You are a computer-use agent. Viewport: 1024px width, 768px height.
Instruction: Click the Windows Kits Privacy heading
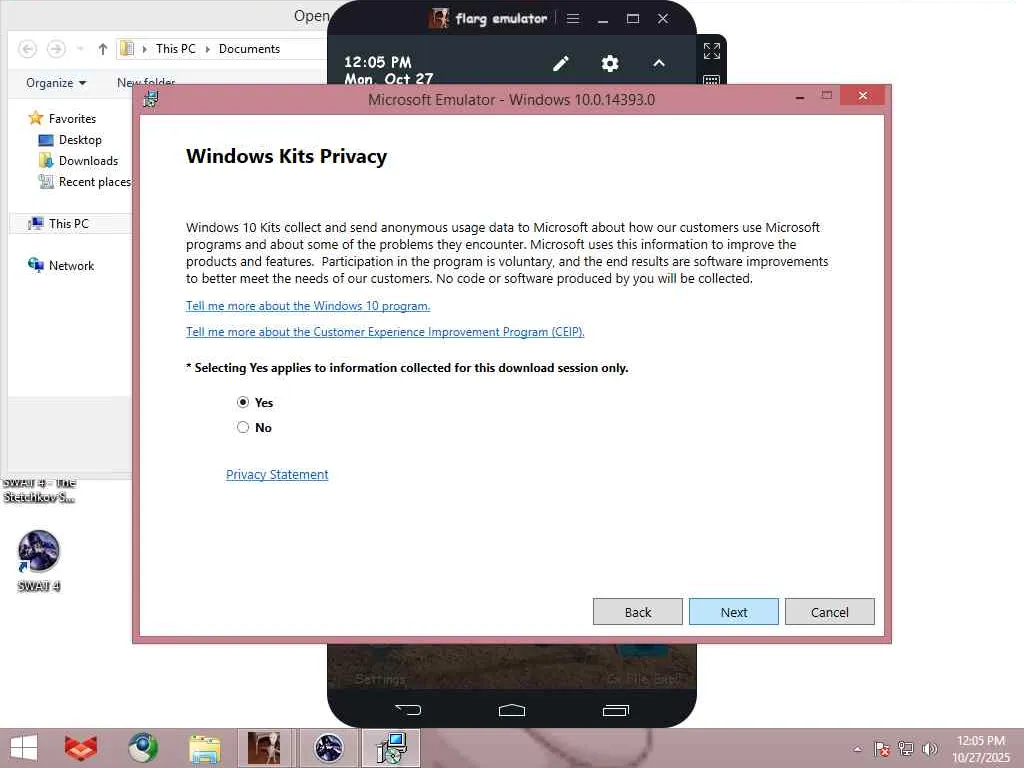coord(286,156)
